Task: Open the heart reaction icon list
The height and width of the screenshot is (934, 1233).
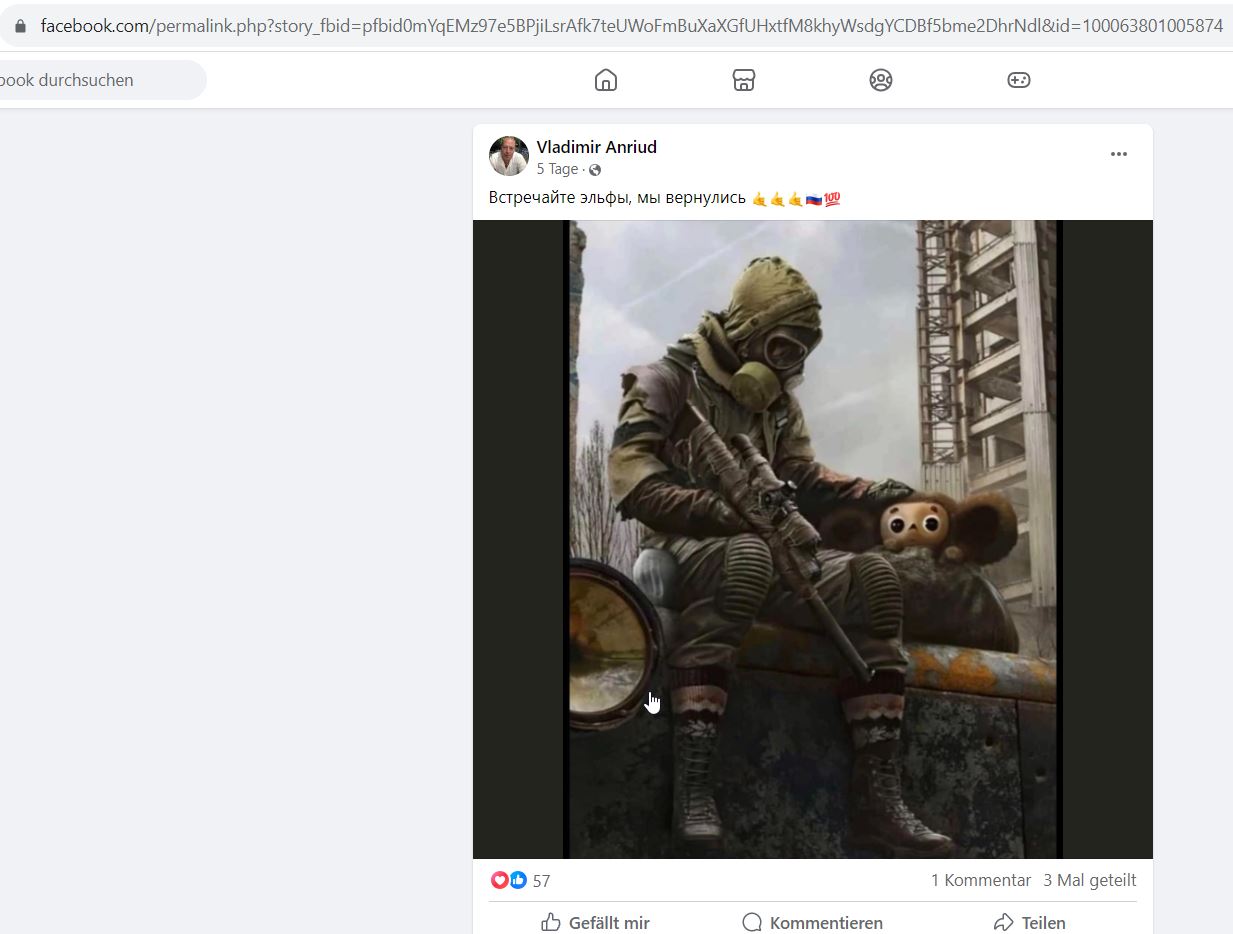Action: [x=500, y=880]
